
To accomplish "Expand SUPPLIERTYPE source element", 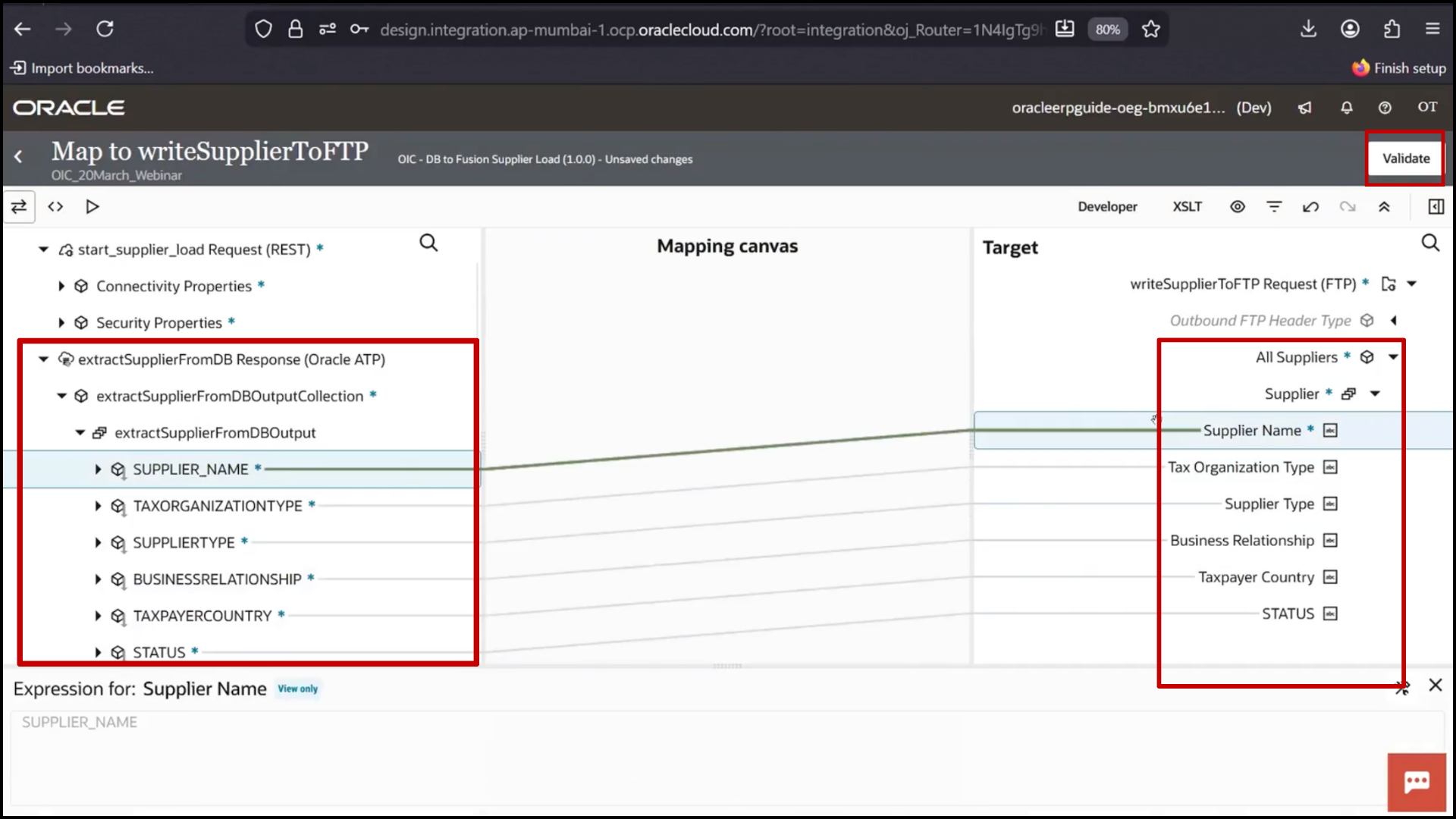I will [x=98, y=542].
